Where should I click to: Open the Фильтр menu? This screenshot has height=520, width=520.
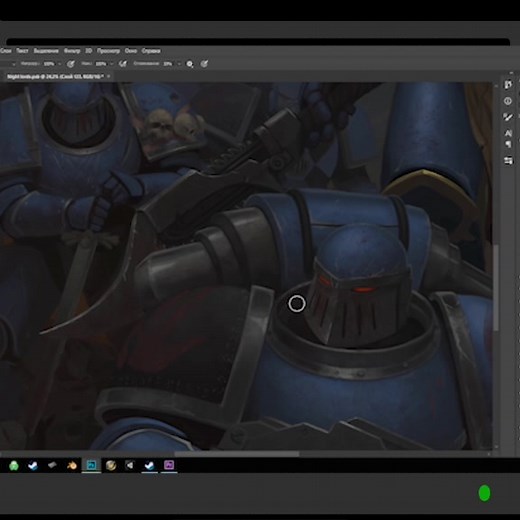click(72, 51)
